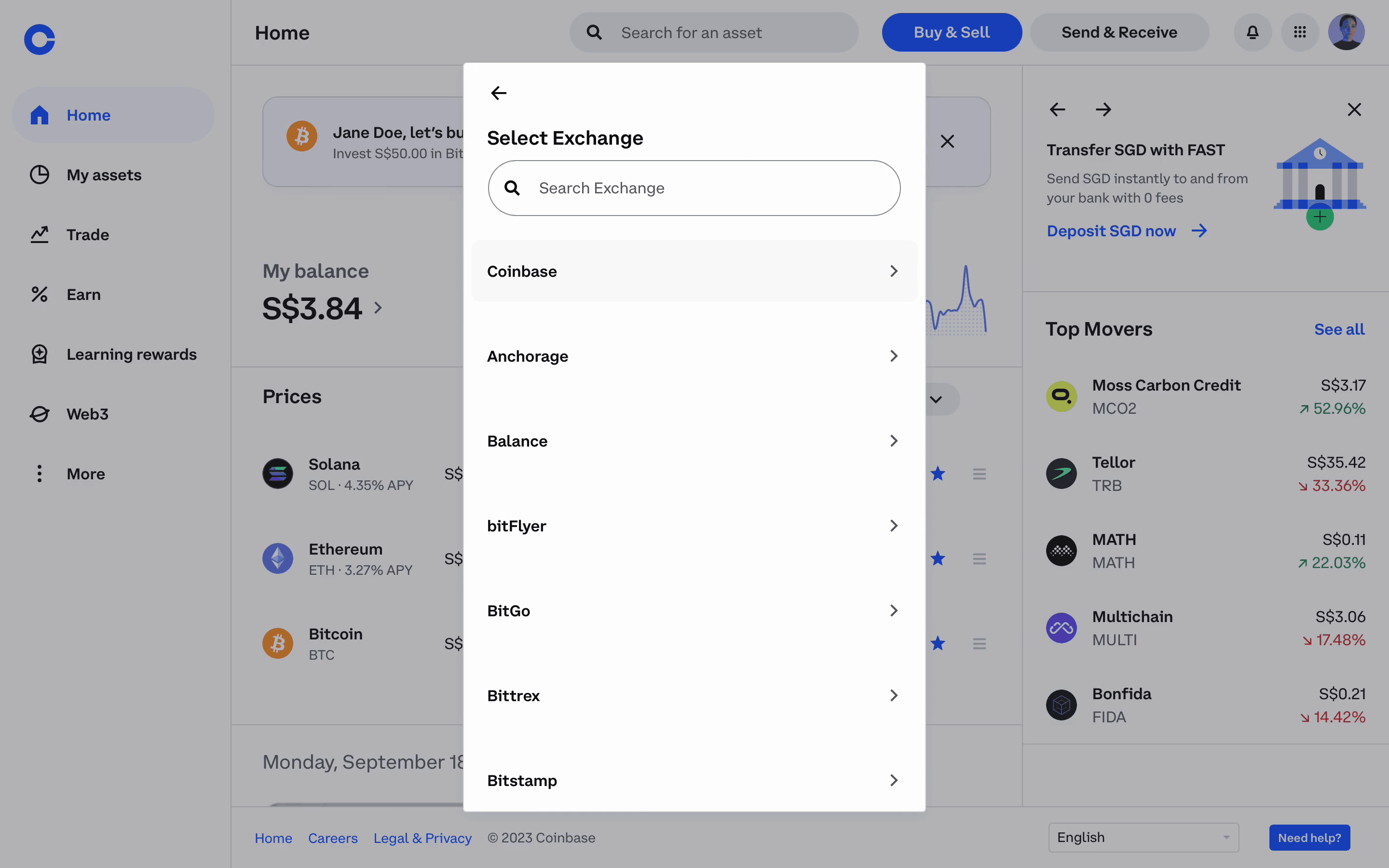Expand the bitFlyer exchange option
The width and height of the screenshot is (1389, 868).
point(694,526)
